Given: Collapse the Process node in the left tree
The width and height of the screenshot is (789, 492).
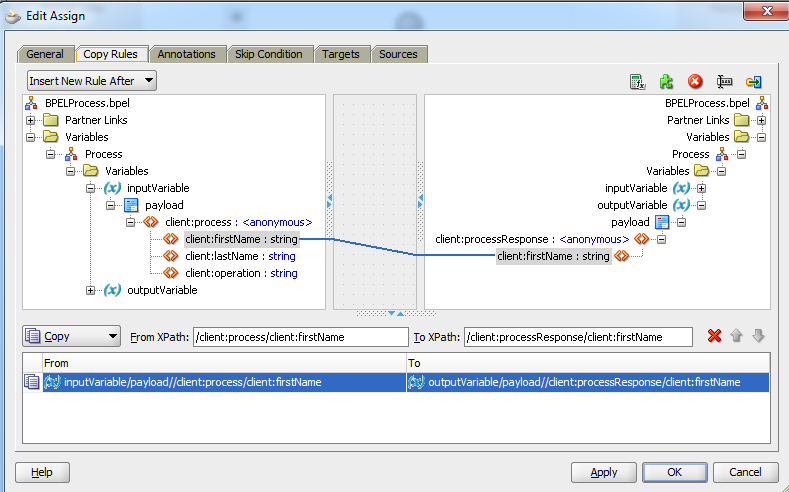Looking at the screenshot, I should [50, 154].
